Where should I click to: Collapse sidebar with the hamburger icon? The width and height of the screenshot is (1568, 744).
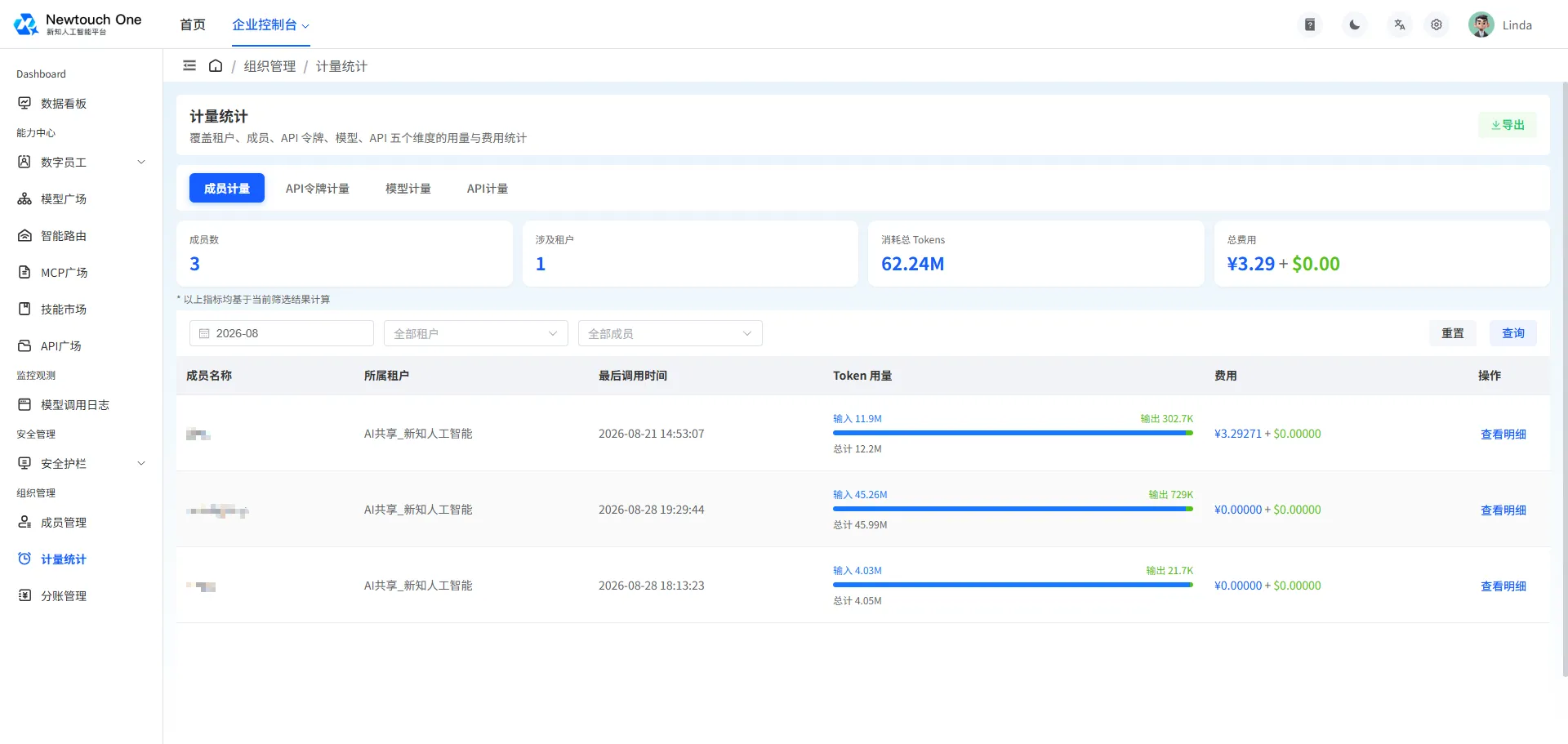189,65
